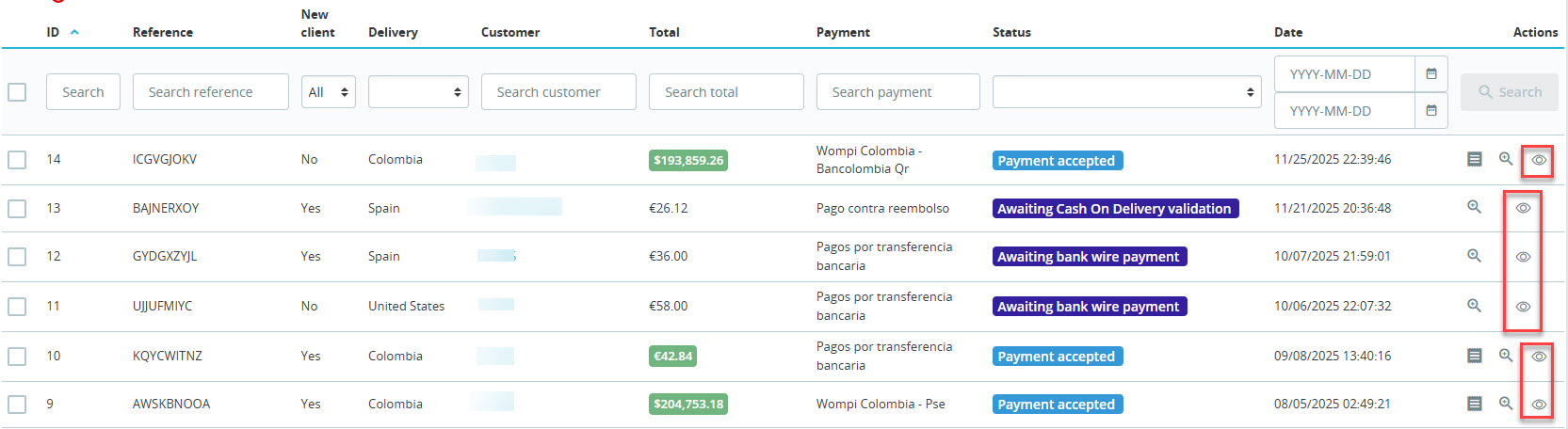
Task: Open invoice icon for order 10
Action: (1475, 356)
